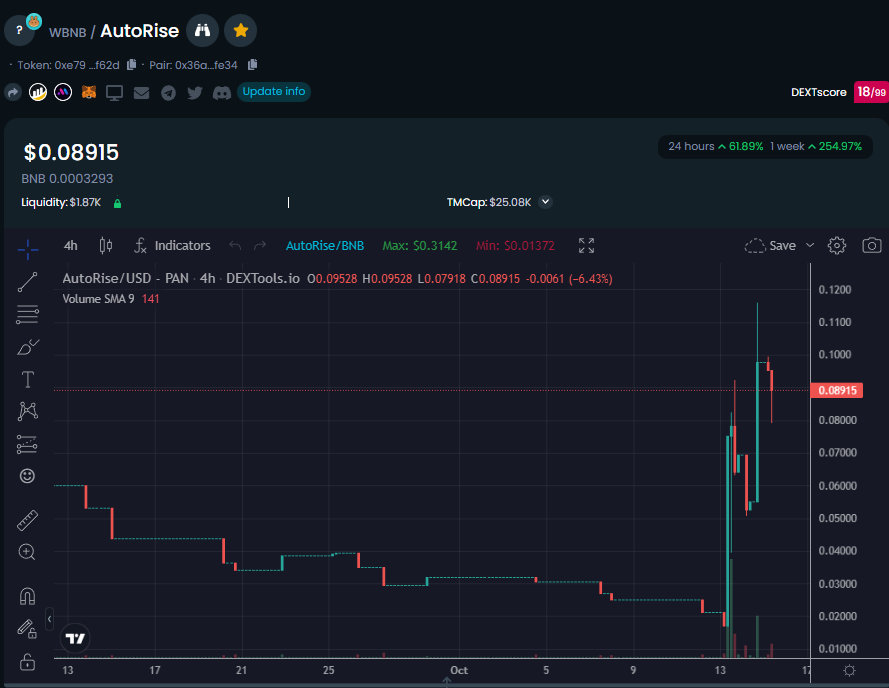Toggle the favorite star for AutoRise

pos(240,31)
